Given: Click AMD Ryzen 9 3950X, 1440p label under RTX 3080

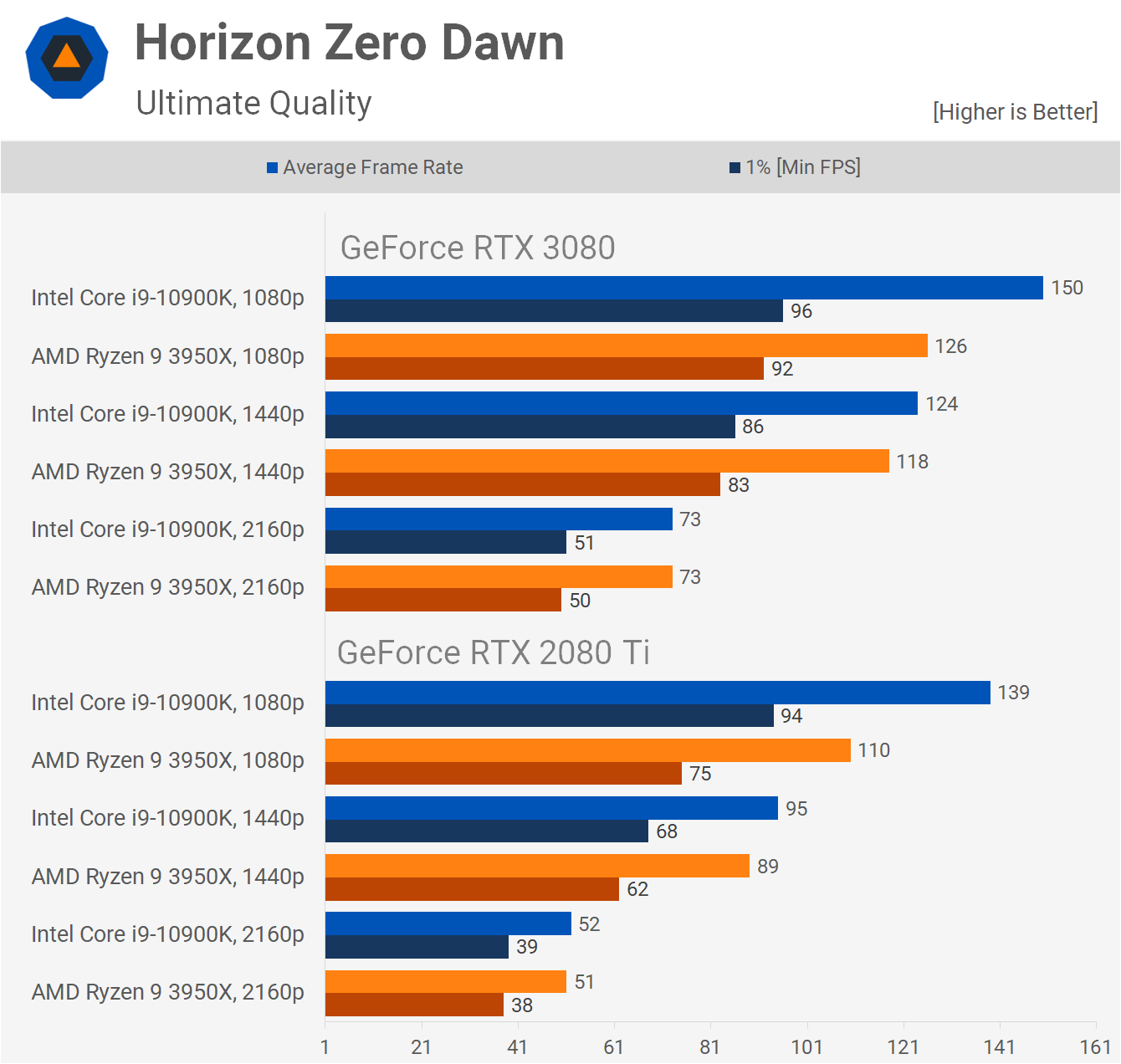Looking at the screenshot, I should tap(168, 472).
